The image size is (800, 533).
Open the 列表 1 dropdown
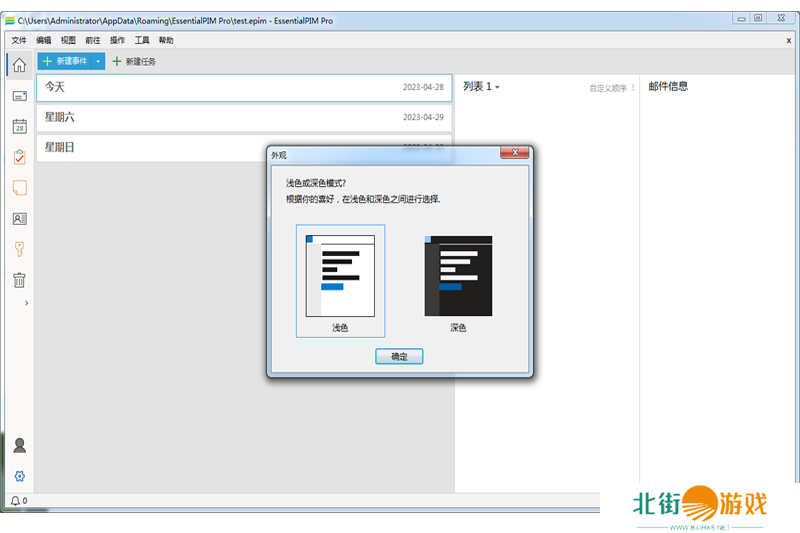pos(482,88)
